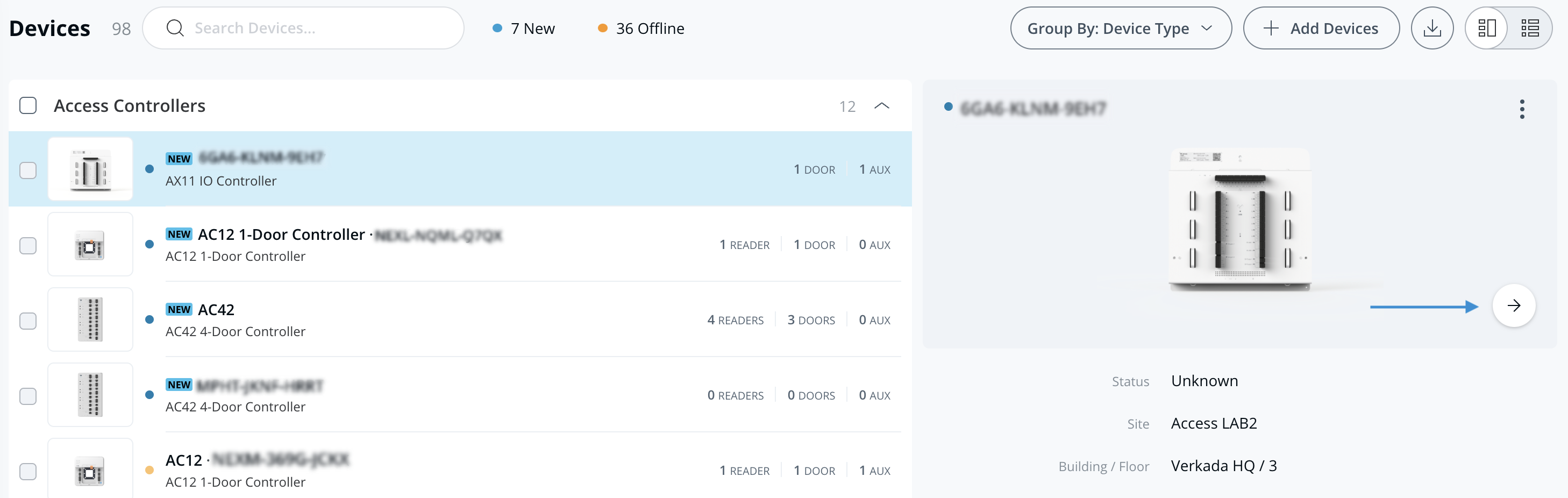Switch to split panel view

coord(1486,28)
